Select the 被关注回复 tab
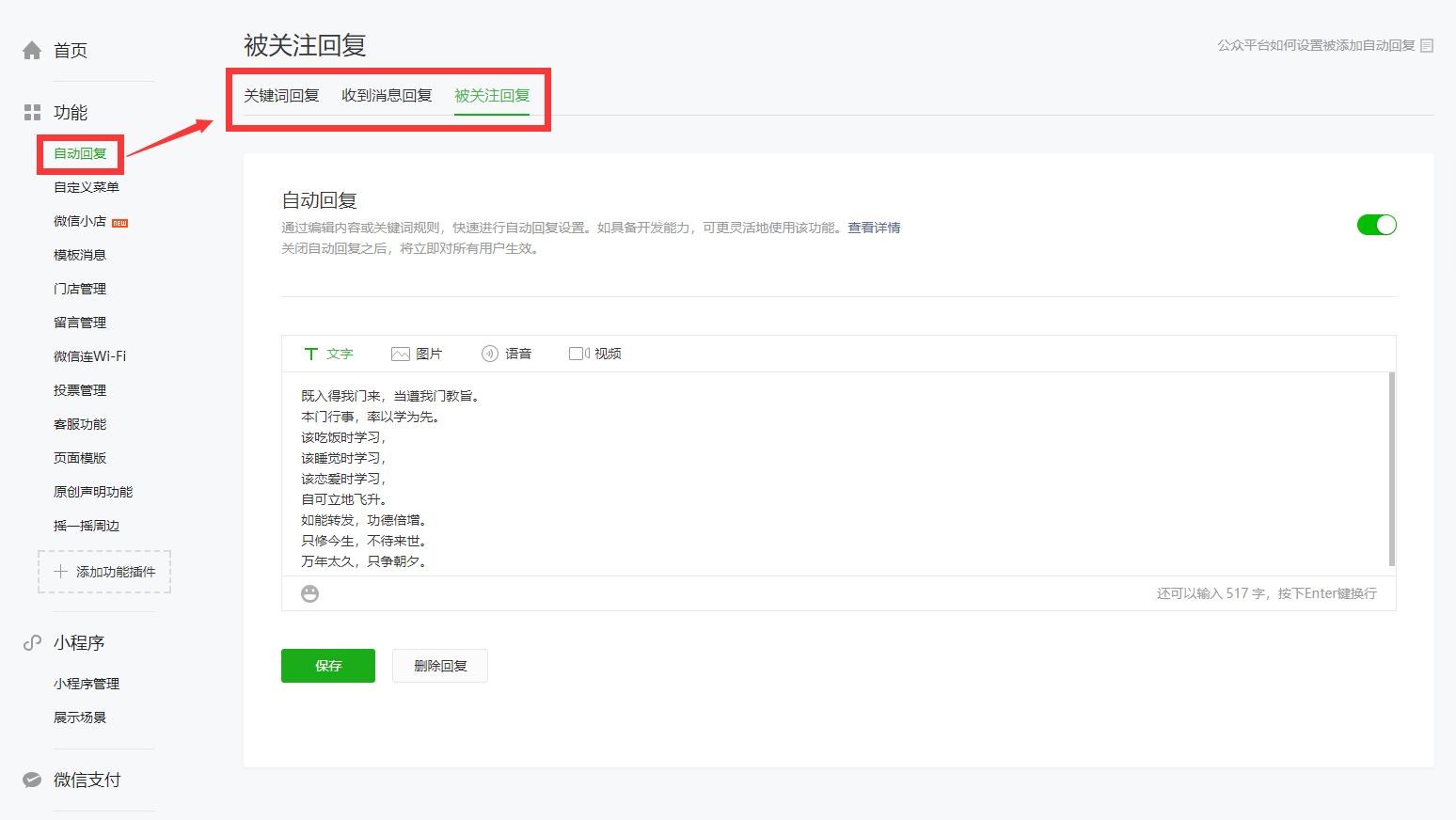This screenshot has width=1456, height=820. click(492, 96)
